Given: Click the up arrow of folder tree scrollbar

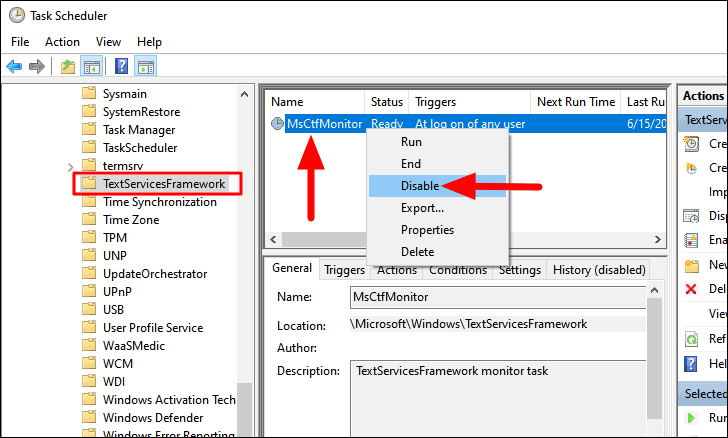Looking at the screenshot, I should coord(244,94).
